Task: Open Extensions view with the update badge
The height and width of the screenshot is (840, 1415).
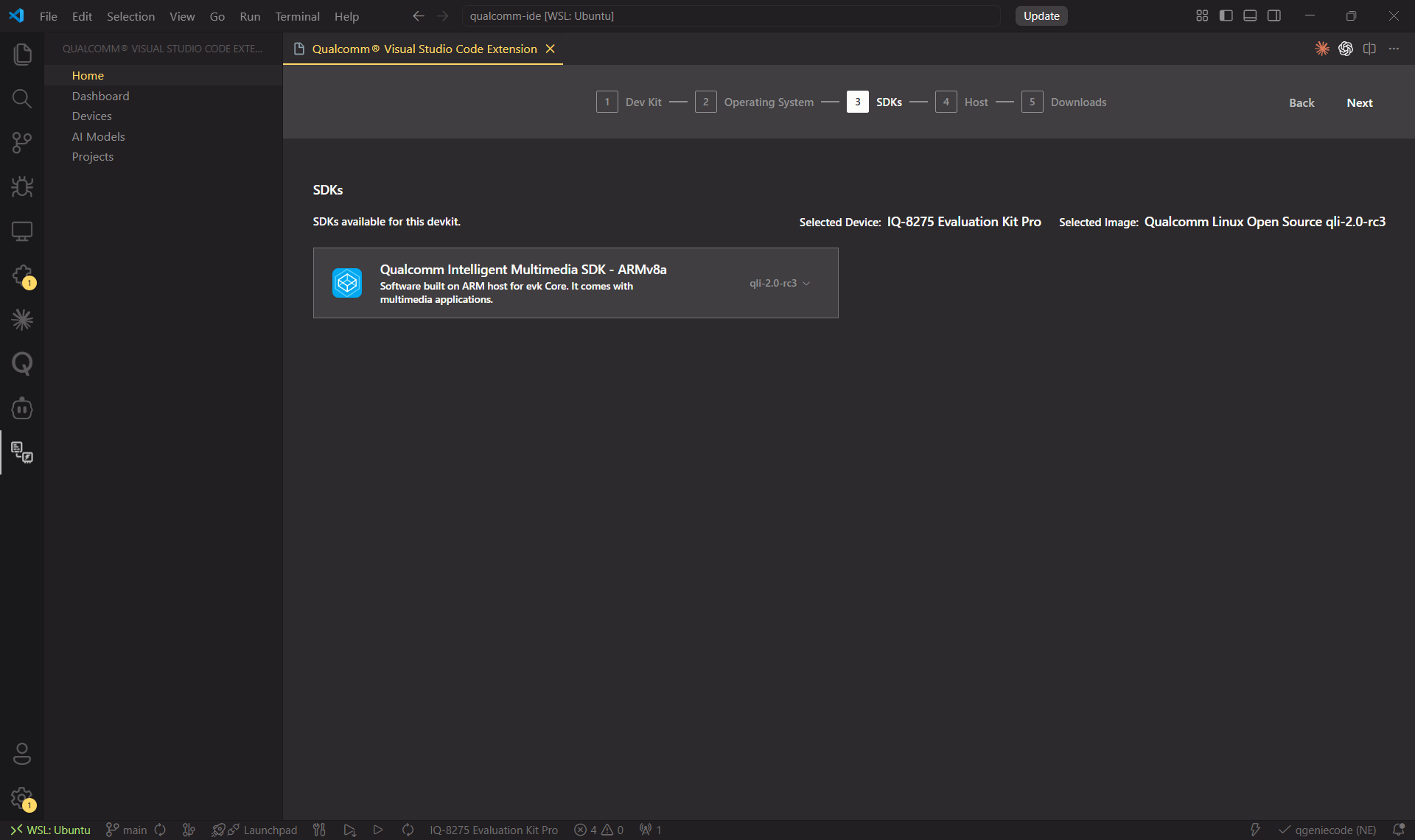Action: click(22, 276)
